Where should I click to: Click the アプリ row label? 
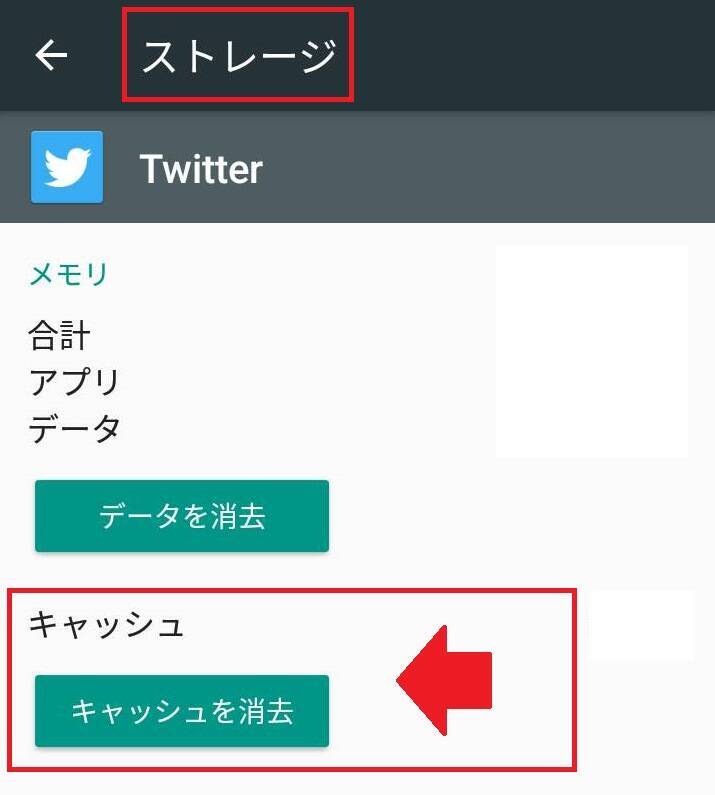tap(75, 382)
